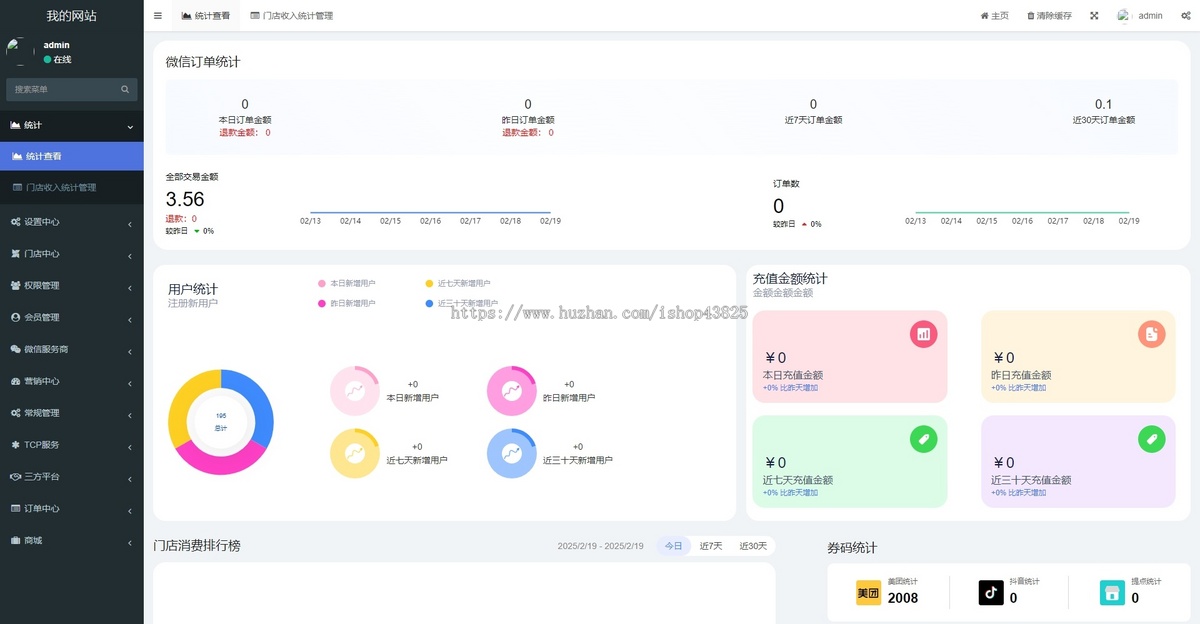Click the magenta circle icon for 昨日新增用户
Viewport: 1200px width, 624px height.
pyautogui.click(x=511, y=391)
